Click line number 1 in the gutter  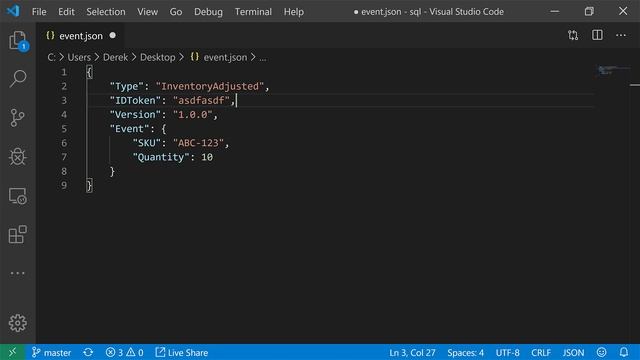click(x=64, y=72)
